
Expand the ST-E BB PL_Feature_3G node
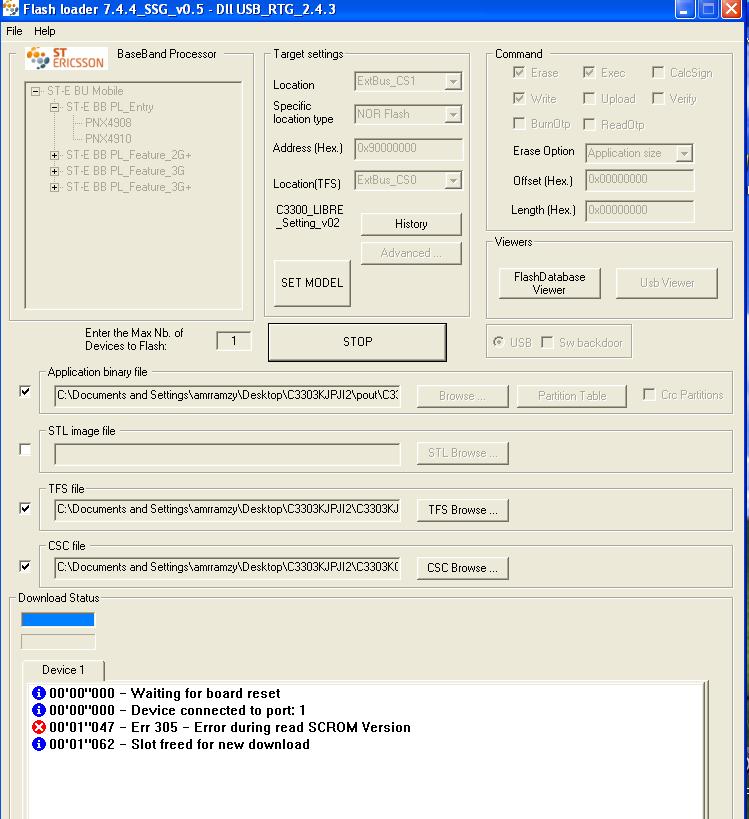tap(54, 171)
